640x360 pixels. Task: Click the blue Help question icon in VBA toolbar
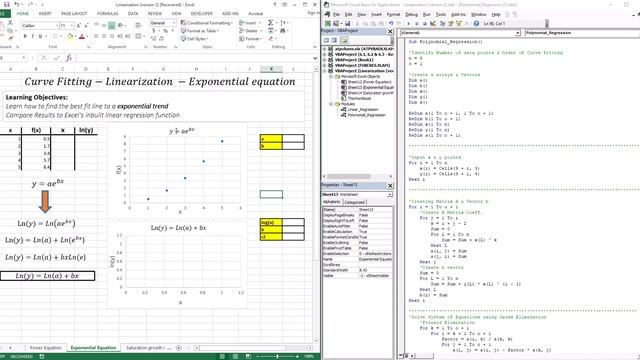coord(476,24)
